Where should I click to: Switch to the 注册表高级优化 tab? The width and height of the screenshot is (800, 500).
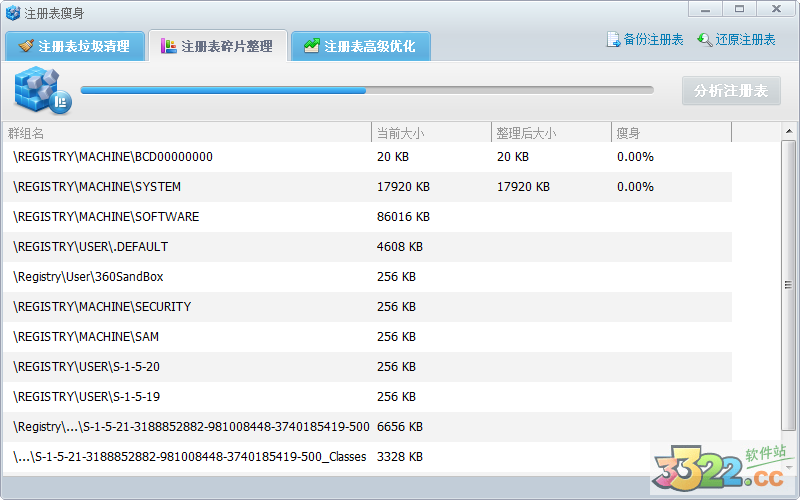[360, 46]
